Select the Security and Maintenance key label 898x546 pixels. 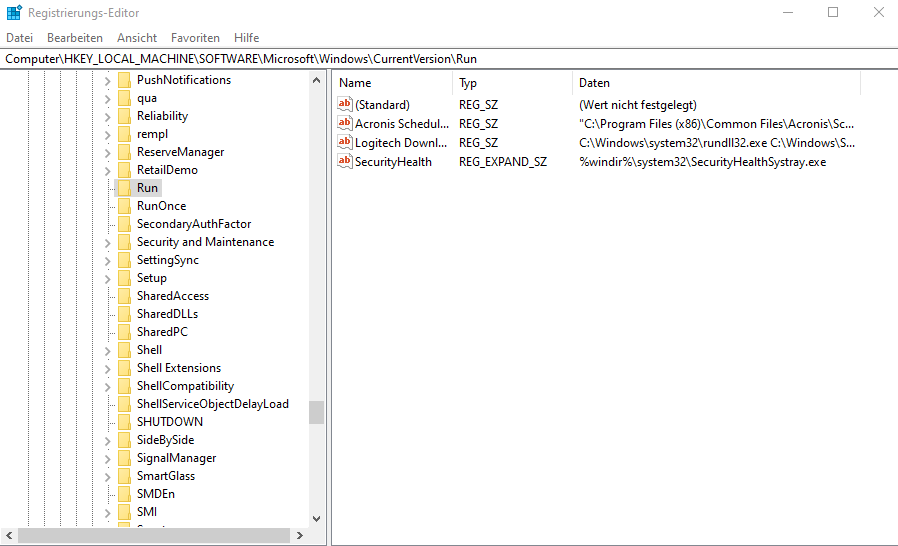(x=206, y=242)
